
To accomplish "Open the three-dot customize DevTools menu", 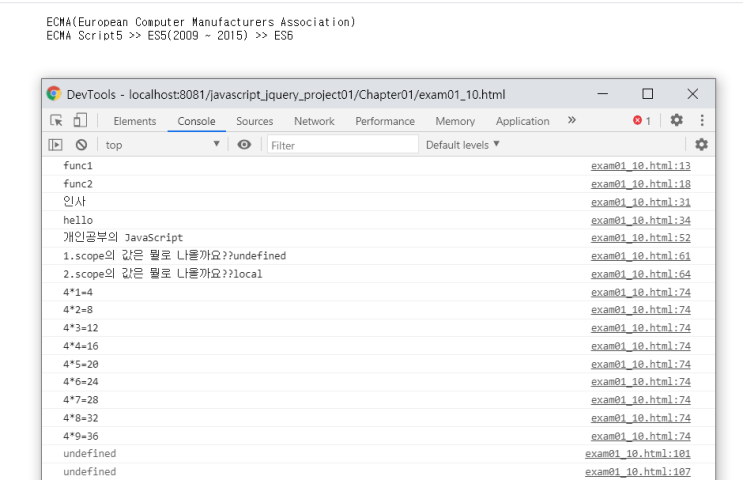I will [x=702, y=120].
